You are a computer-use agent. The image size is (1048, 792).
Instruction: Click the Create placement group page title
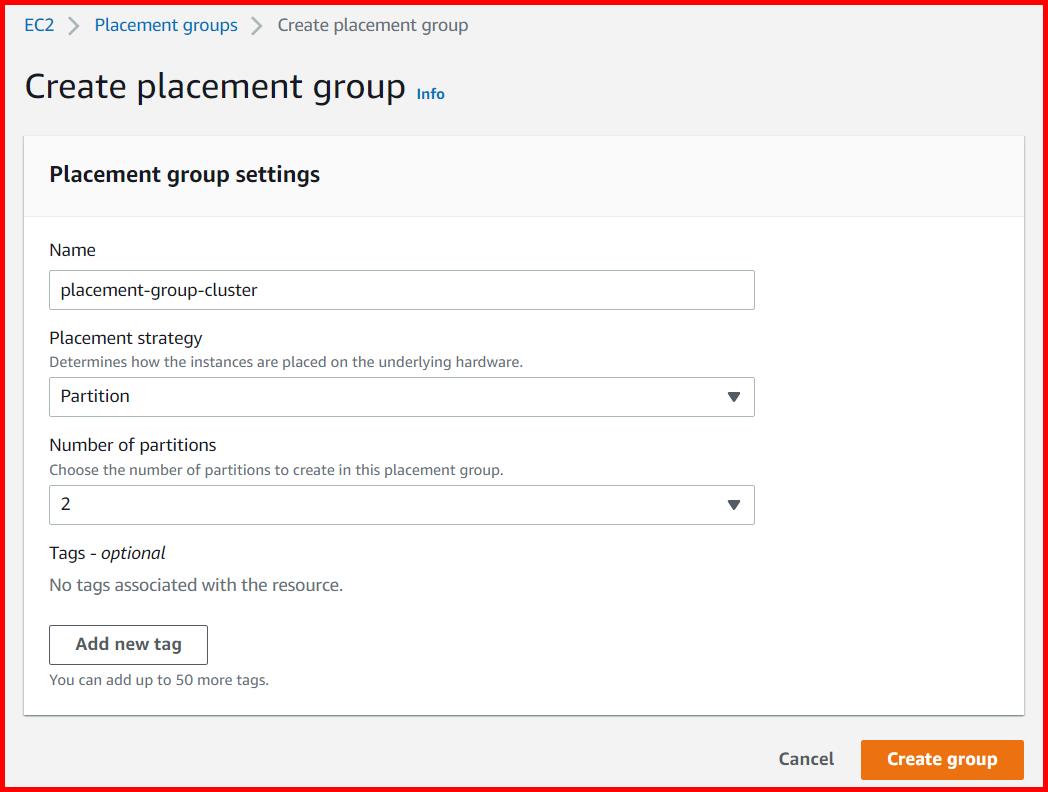coord(213,87)
